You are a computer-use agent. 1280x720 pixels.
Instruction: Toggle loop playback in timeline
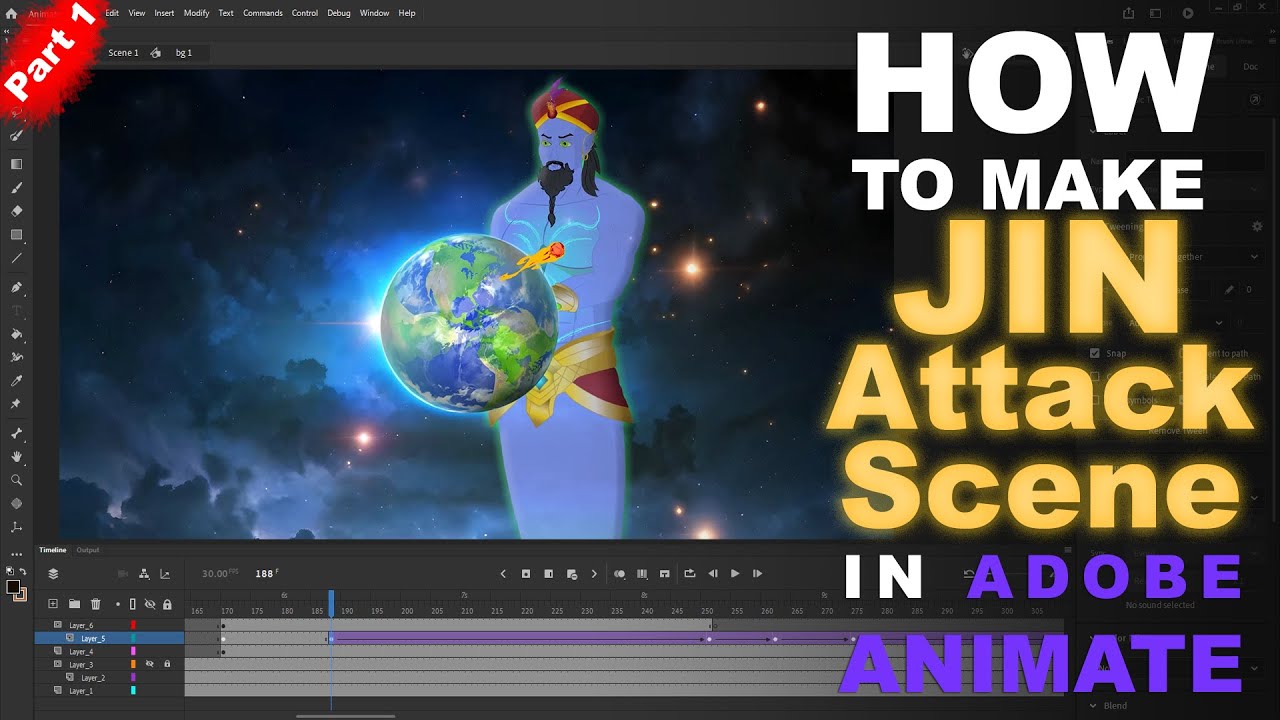tap(689, 574)
